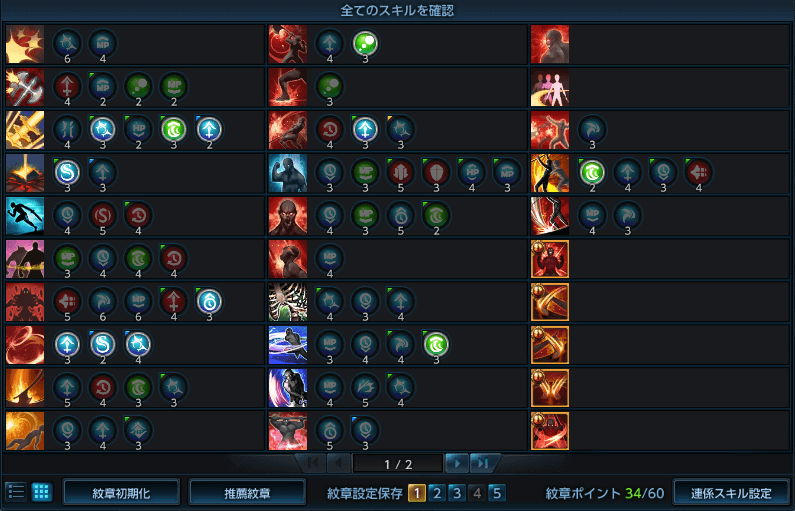
Task: Select the glowing S glyph costing 3
Action: [67, 172]
